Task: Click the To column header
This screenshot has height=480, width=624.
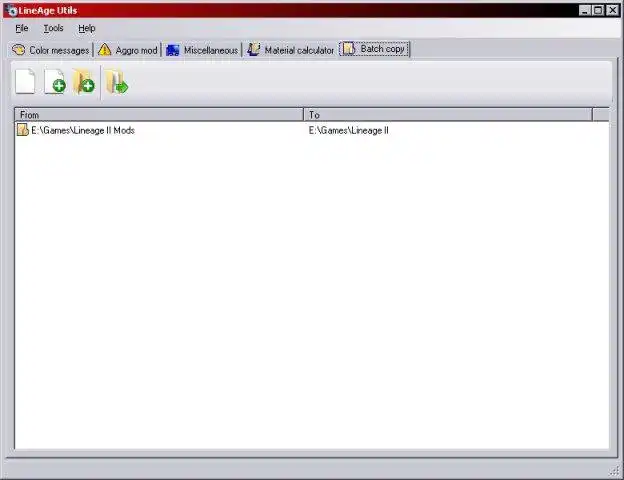Action: 448,115
